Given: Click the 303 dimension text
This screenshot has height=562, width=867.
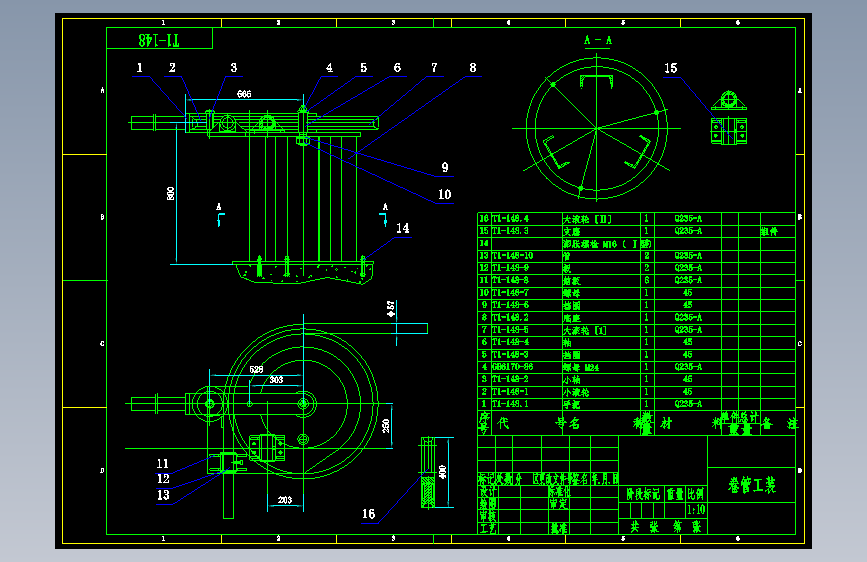Looking at the screenshot, I should [276, 379].
